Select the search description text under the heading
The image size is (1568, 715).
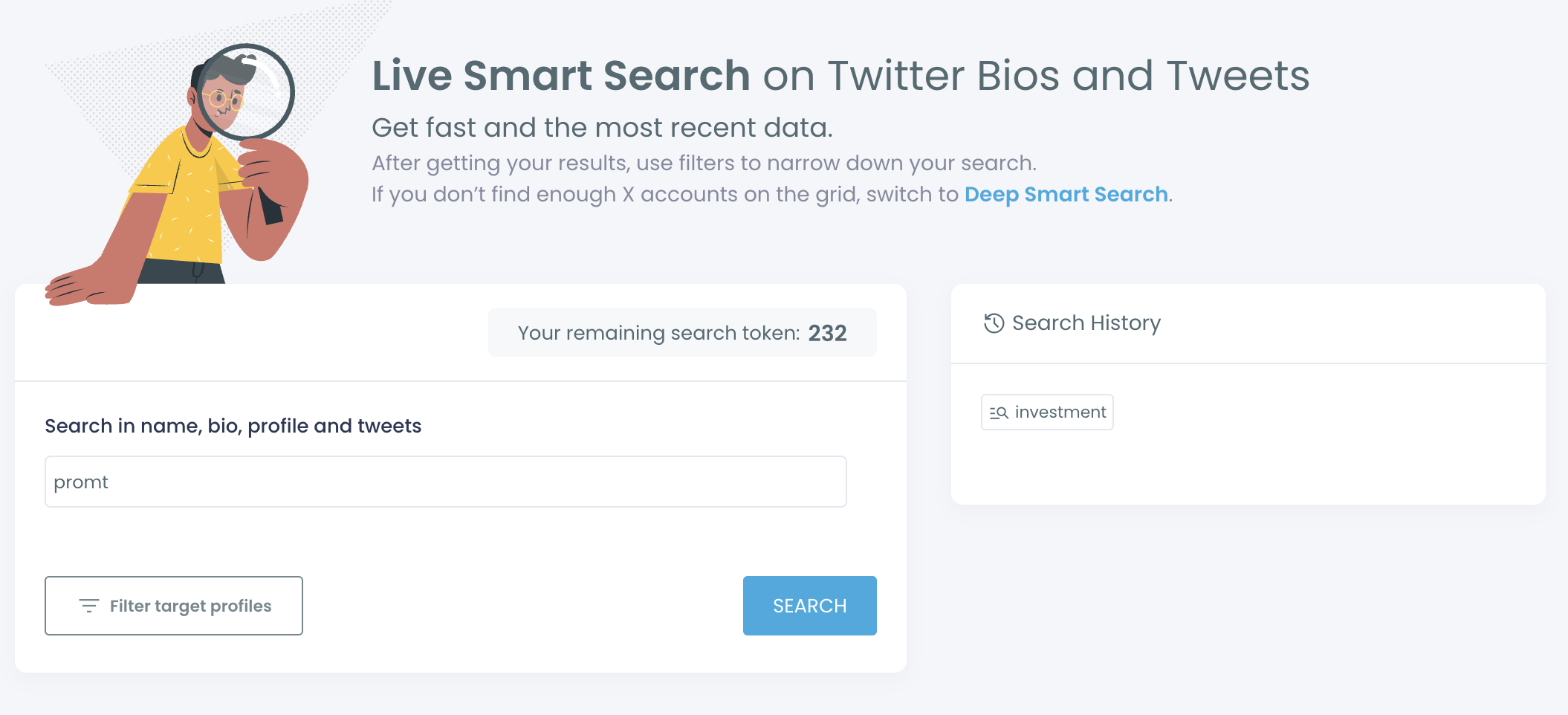[602, 126]
